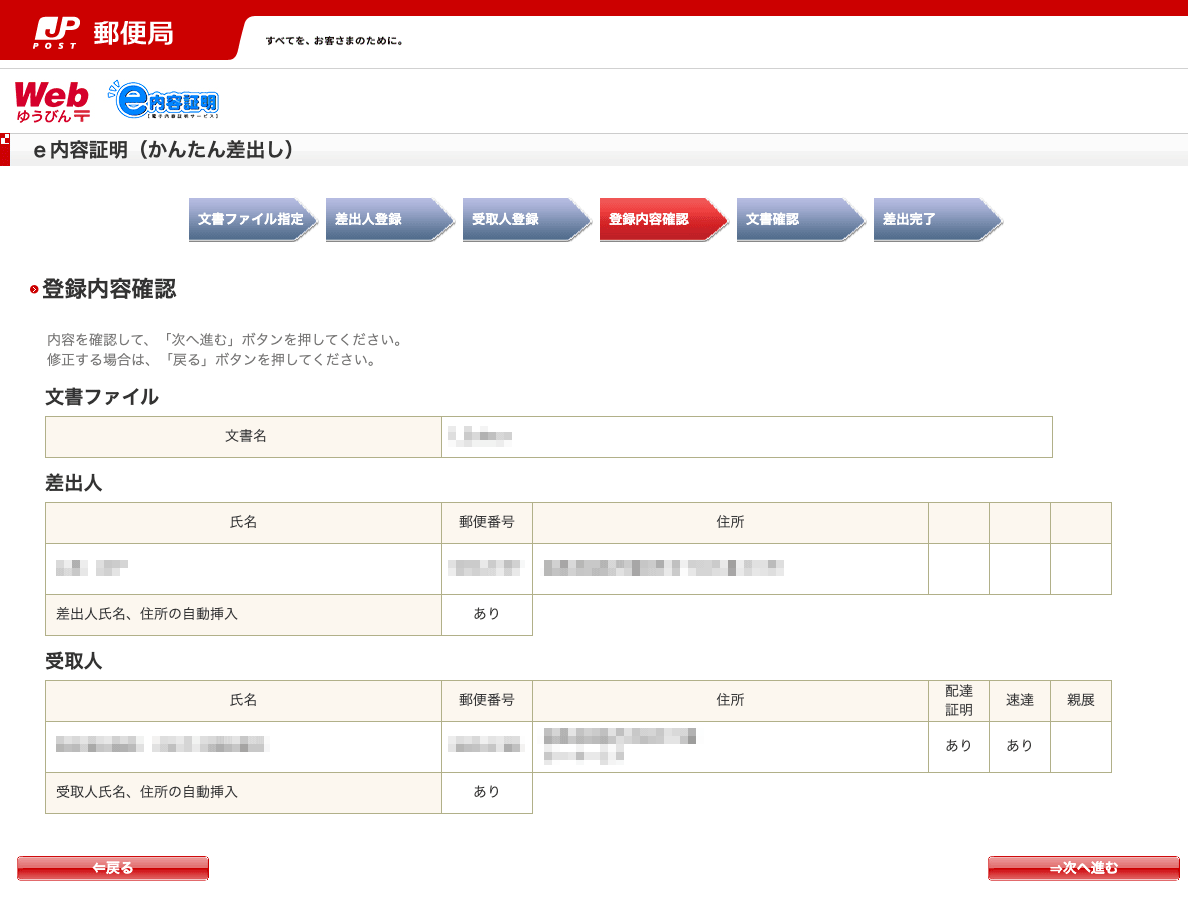
Task: Click the 修正する場合は instruction line
Action: pos(213,360)
